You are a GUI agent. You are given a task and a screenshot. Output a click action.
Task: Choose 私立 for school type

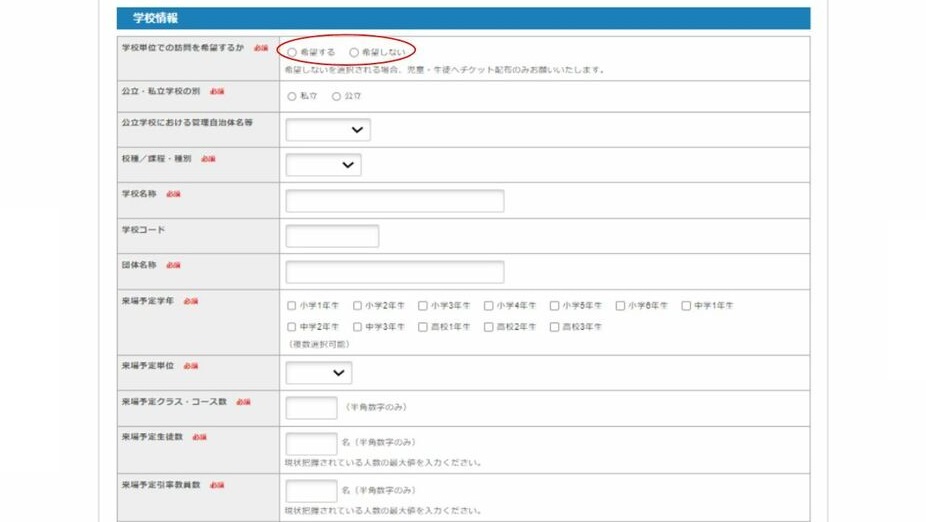click(292, 97)
